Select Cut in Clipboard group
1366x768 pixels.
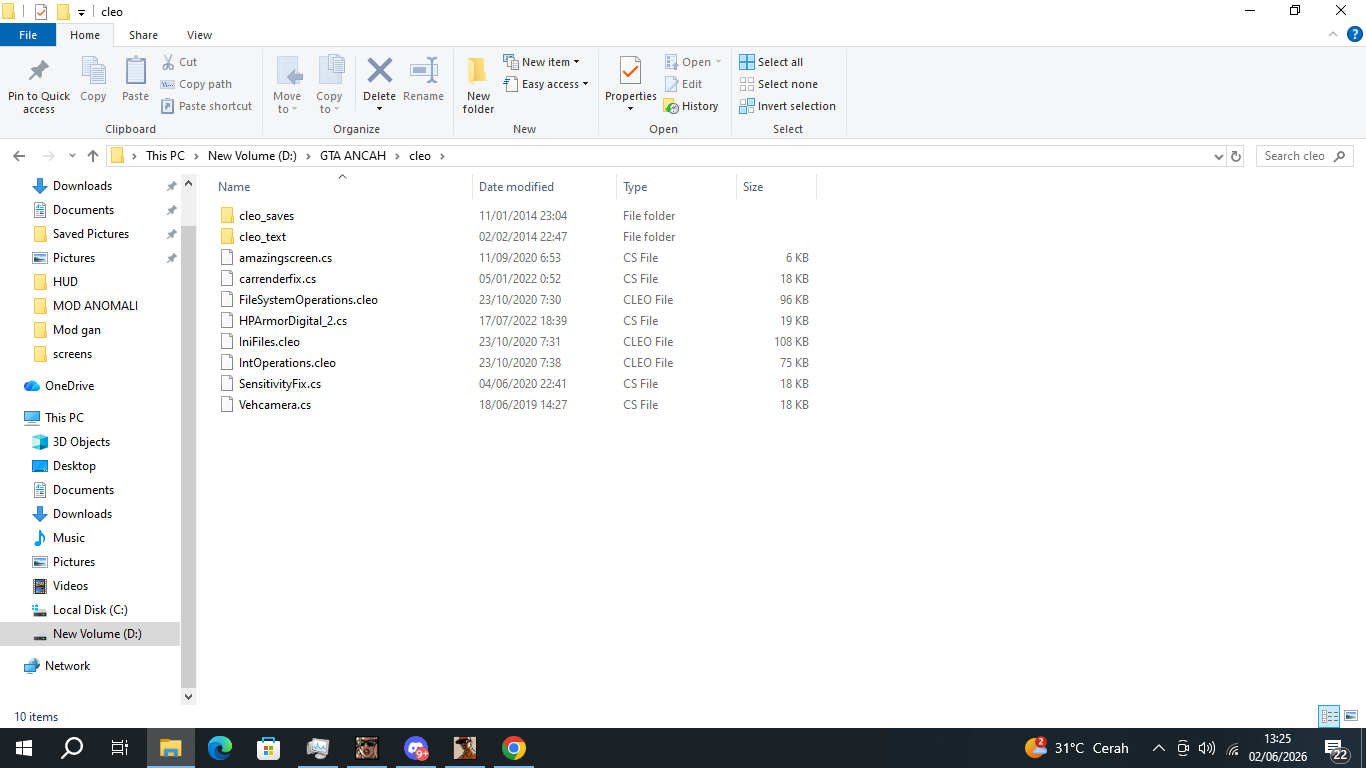tap(179, 62)
